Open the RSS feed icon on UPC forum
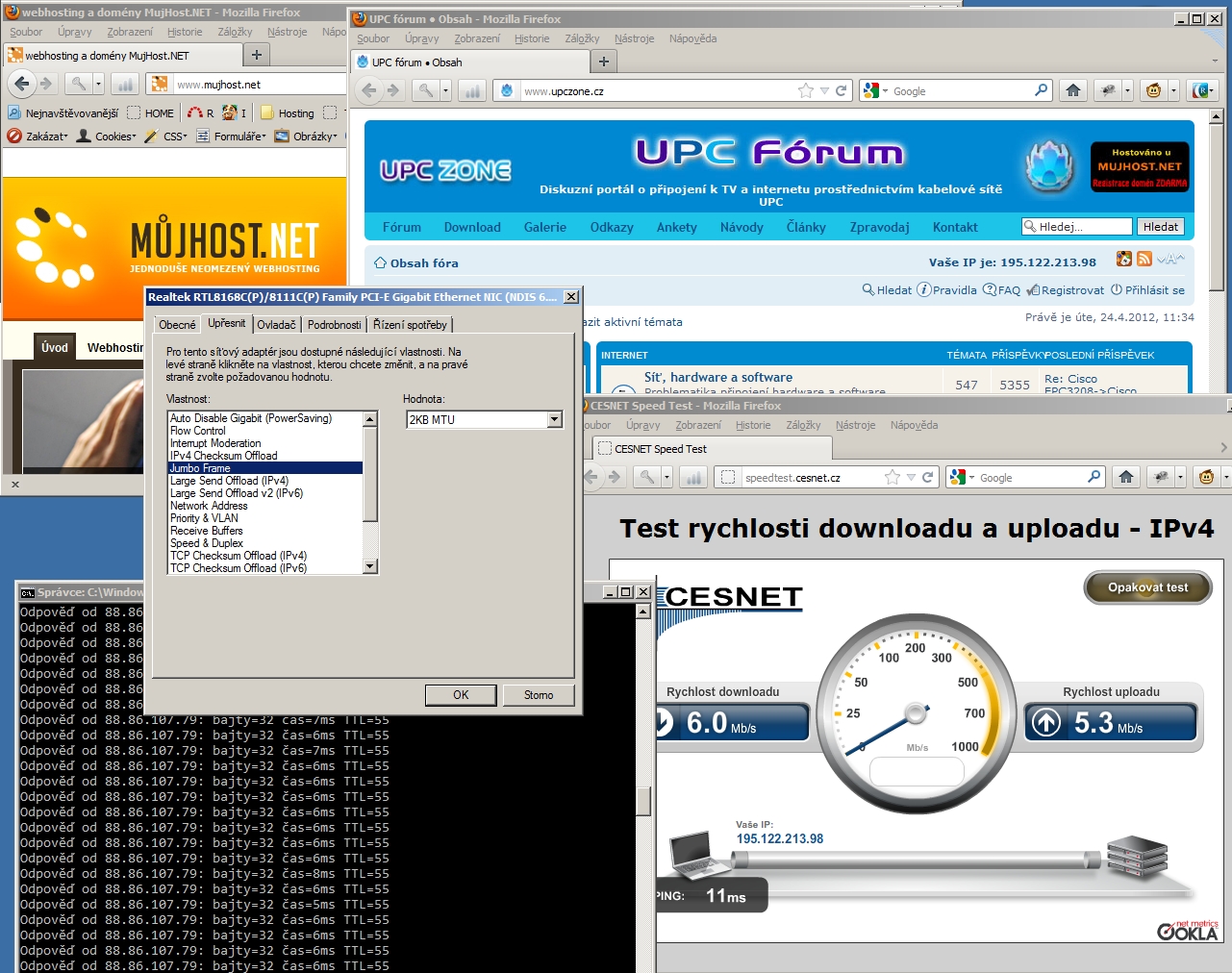 pyautogui.click(x=1144, y=259)
